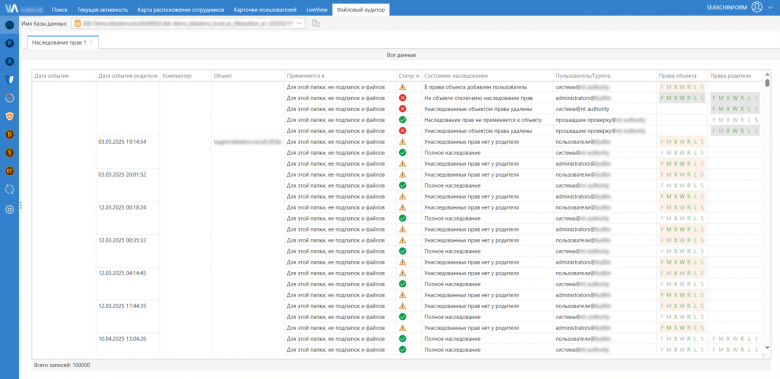Switch to the LiveView tab

click(x=316, y=9)
